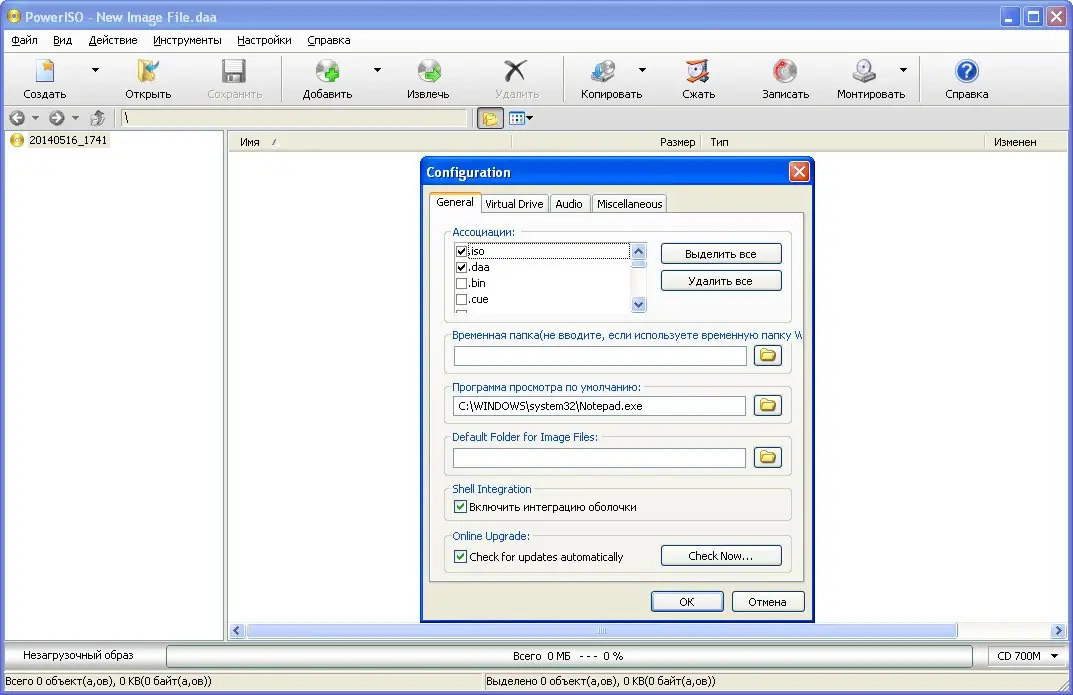Click Выделить все to select all associations

click(721, 253)
